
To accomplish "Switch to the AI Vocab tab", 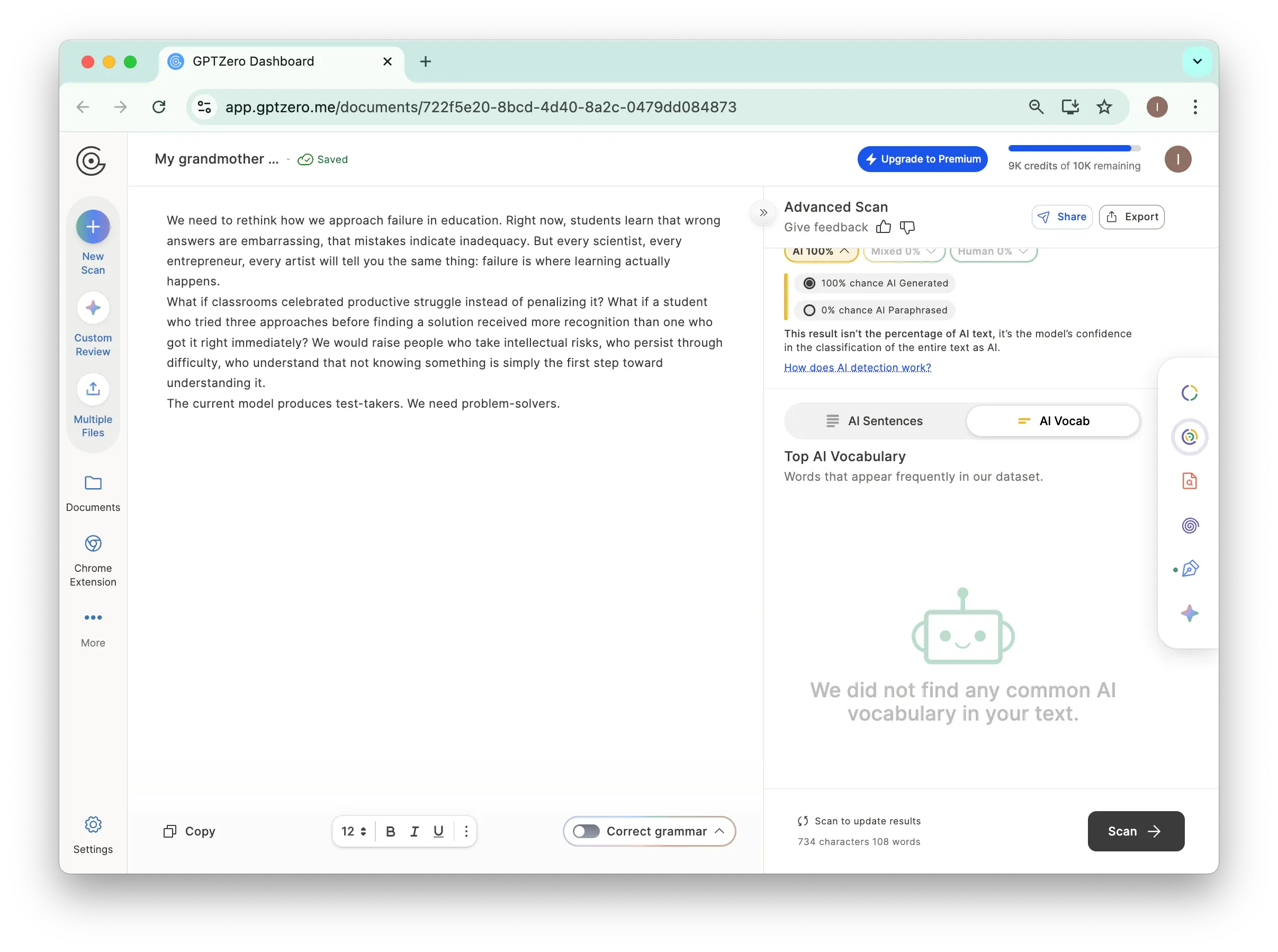I will click(1052, 421).
